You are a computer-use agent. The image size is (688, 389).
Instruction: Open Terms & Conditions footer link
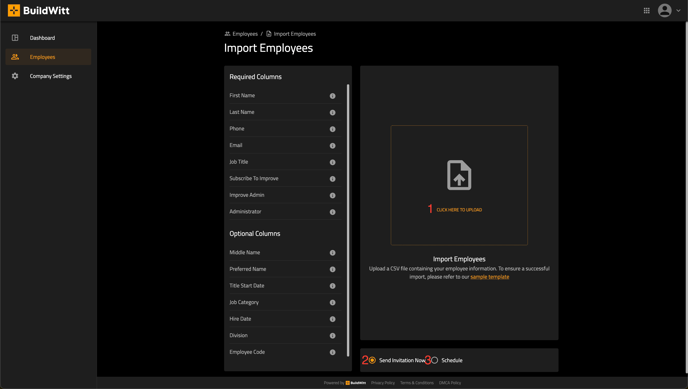point(416,383)
